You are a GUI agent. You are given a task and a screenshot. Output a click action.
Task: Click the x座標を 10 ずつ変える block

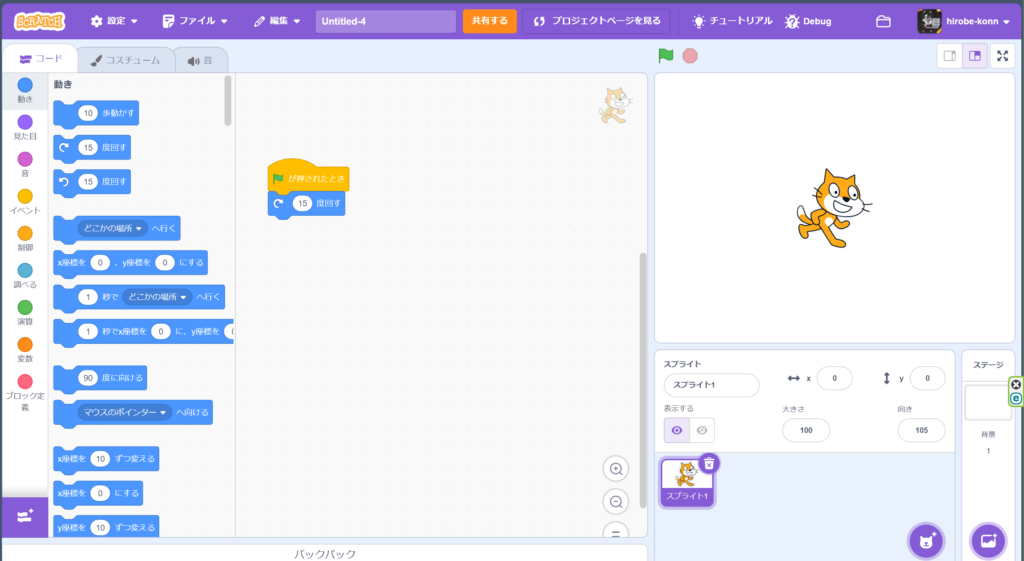pos(106,459)
